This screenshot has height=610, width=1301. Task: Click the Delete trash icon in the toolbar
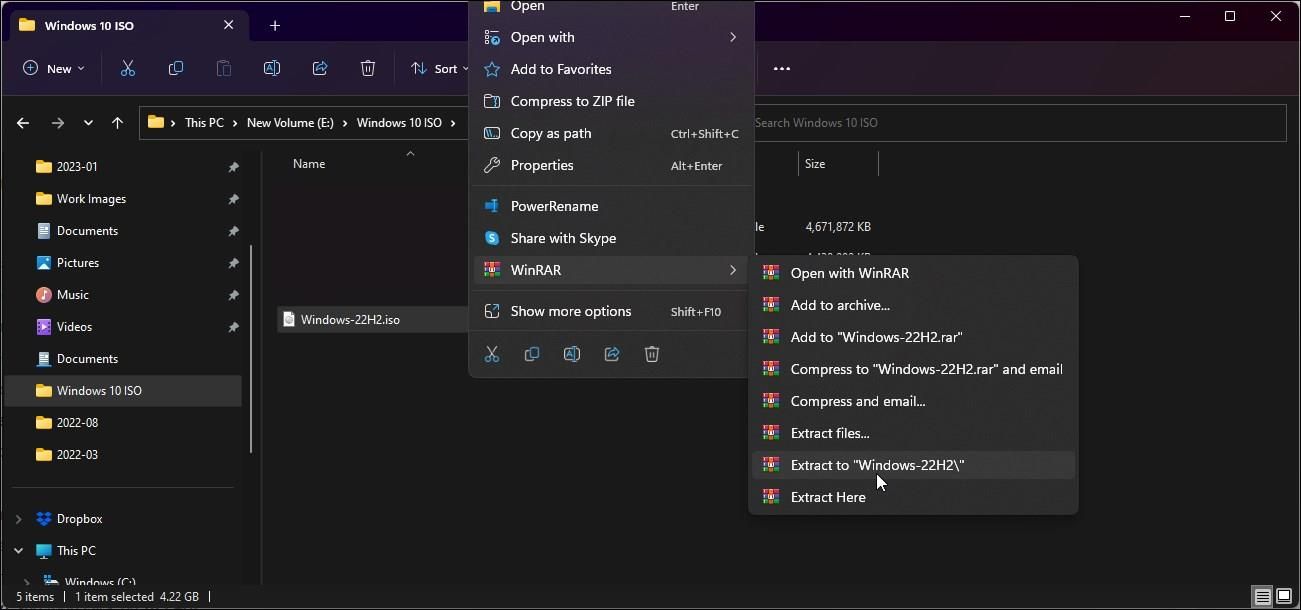(368, 68)
